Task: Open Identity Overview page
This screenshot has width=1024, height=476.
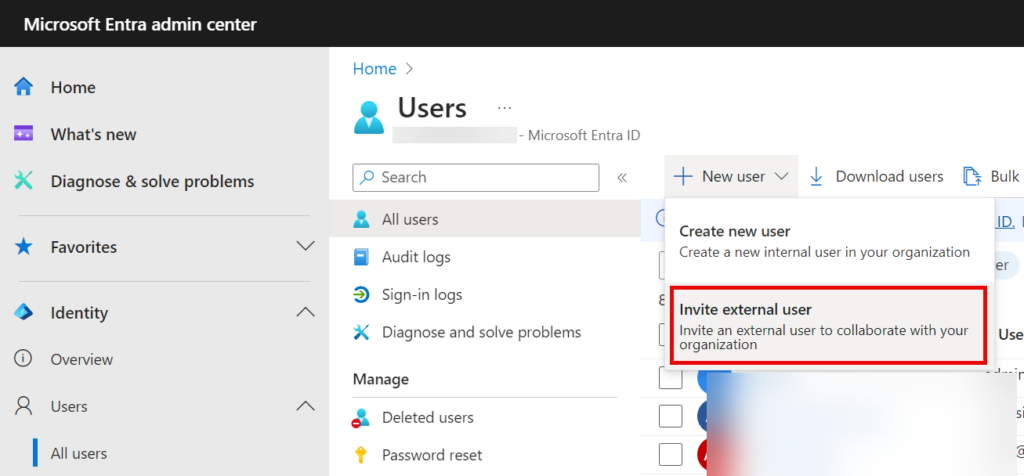Action: pos(82,359)
